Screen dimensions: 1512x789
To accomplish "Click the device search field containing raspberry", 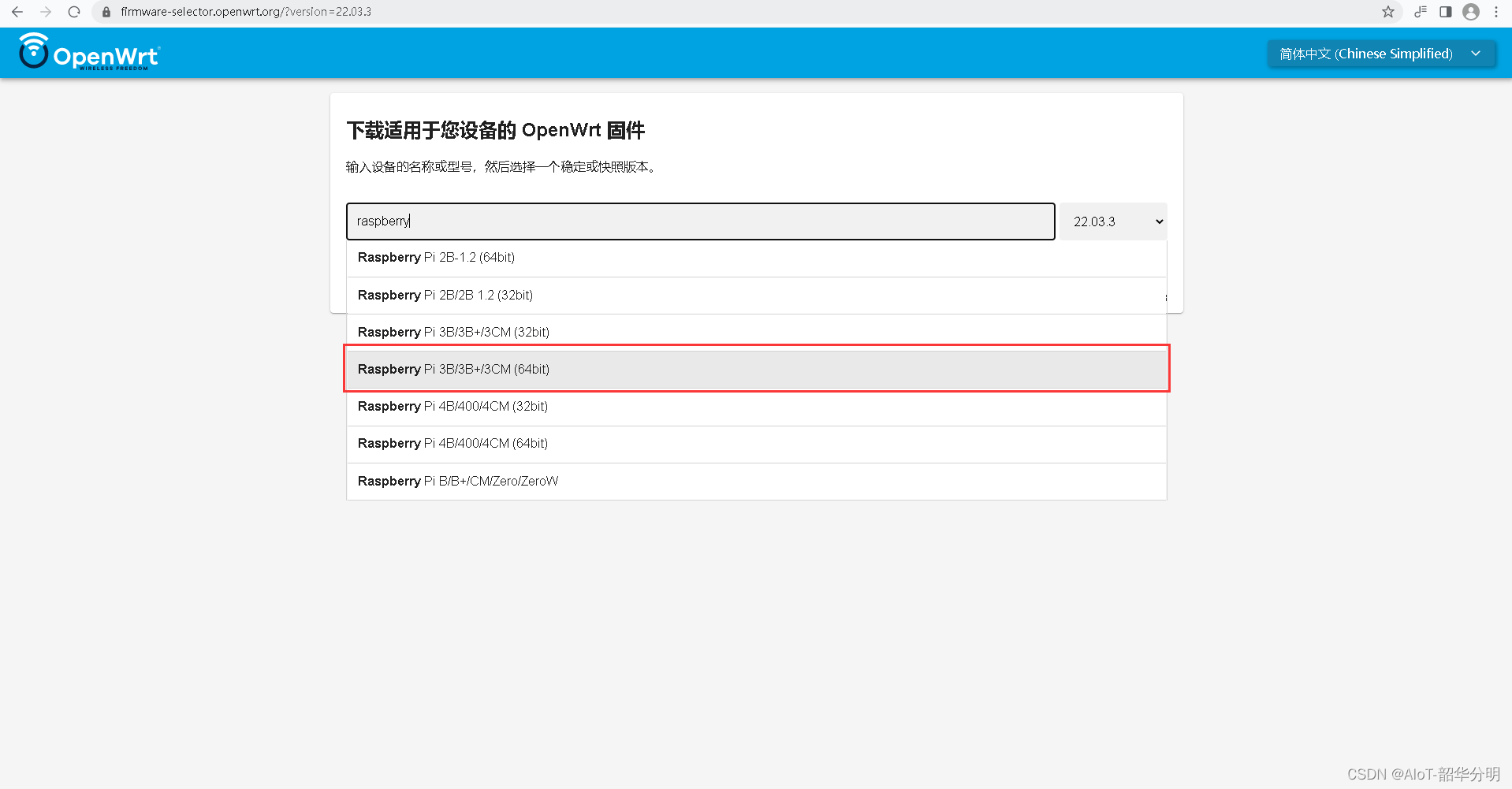I will [x=700, y=221].
